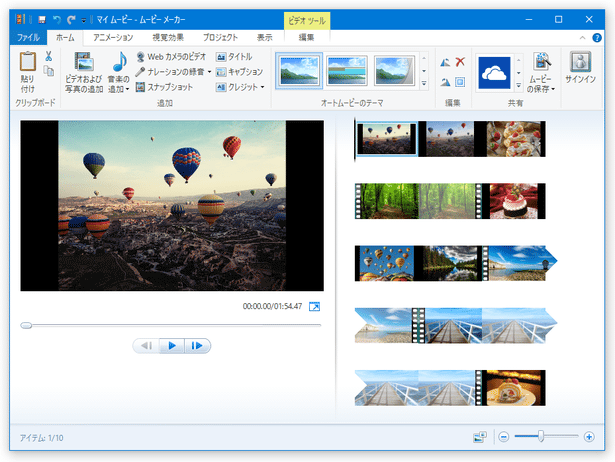Viewport: 615px width, 462px height.
Task: Click the paste clipboard icon
Action: [x=28, y=62]
